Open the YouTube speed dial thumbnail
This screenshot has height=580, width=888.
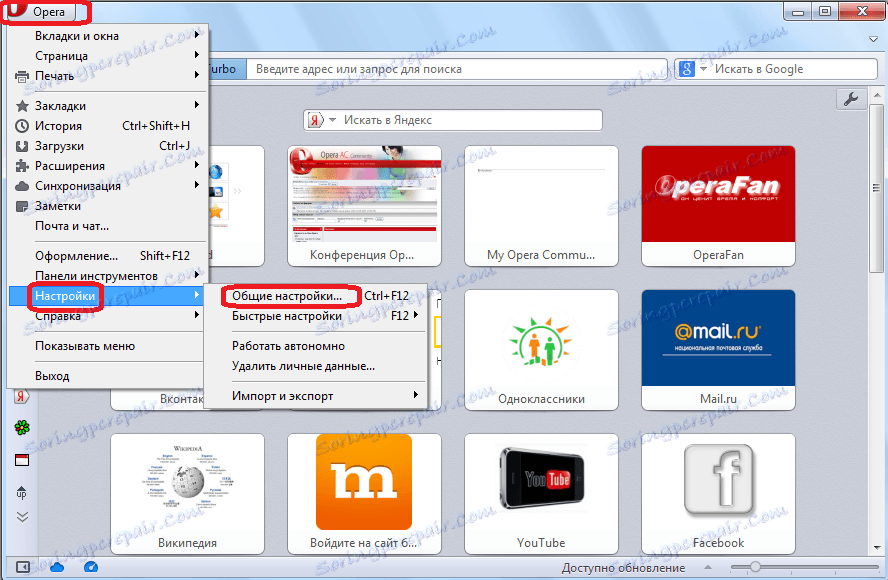[541, 494]
